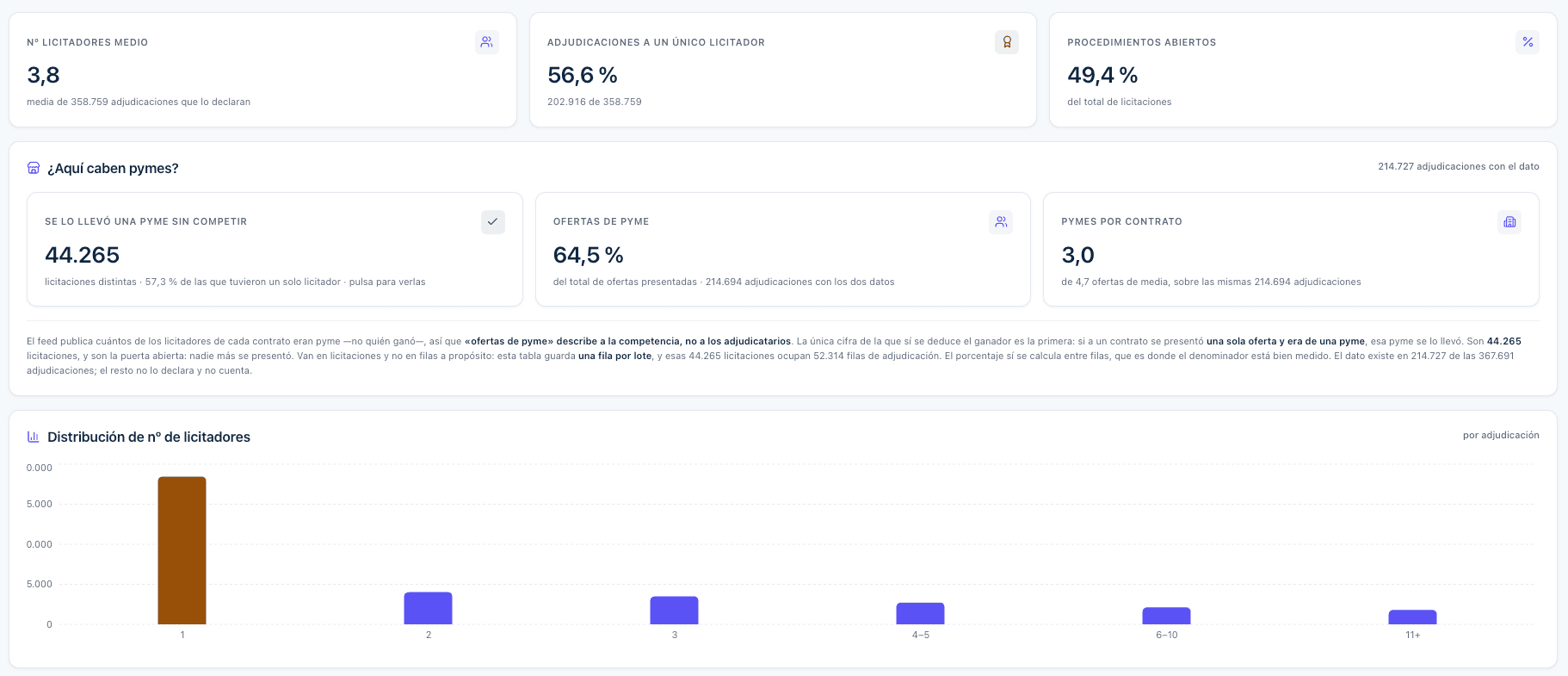The height and width of the screenshot is (676, 1568).
Task: Click 'del total de licitaciones' caption
Action: 1120,102
